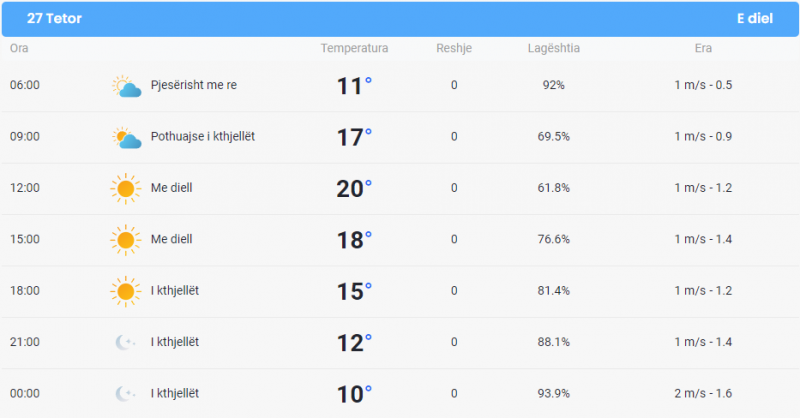The width and height of the screenshot is (800, 418).
Task: Click the sun-and-cloud icon at 09:00
Action: pos(127,137)
